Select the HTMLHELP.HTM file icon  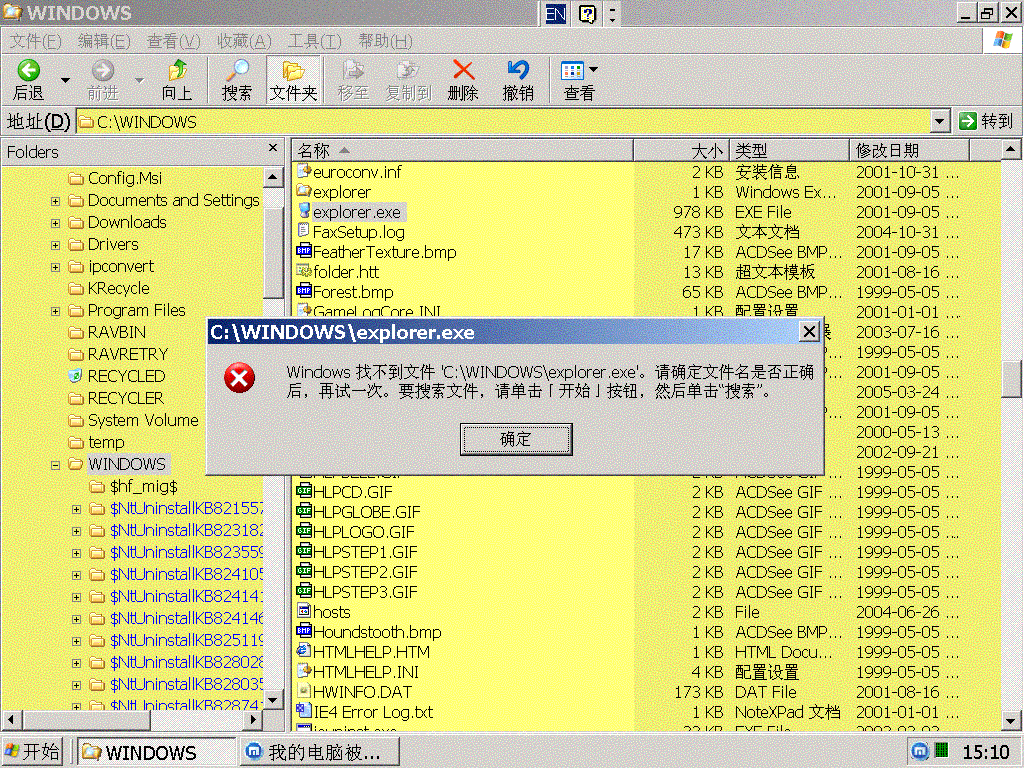(304, 651)
